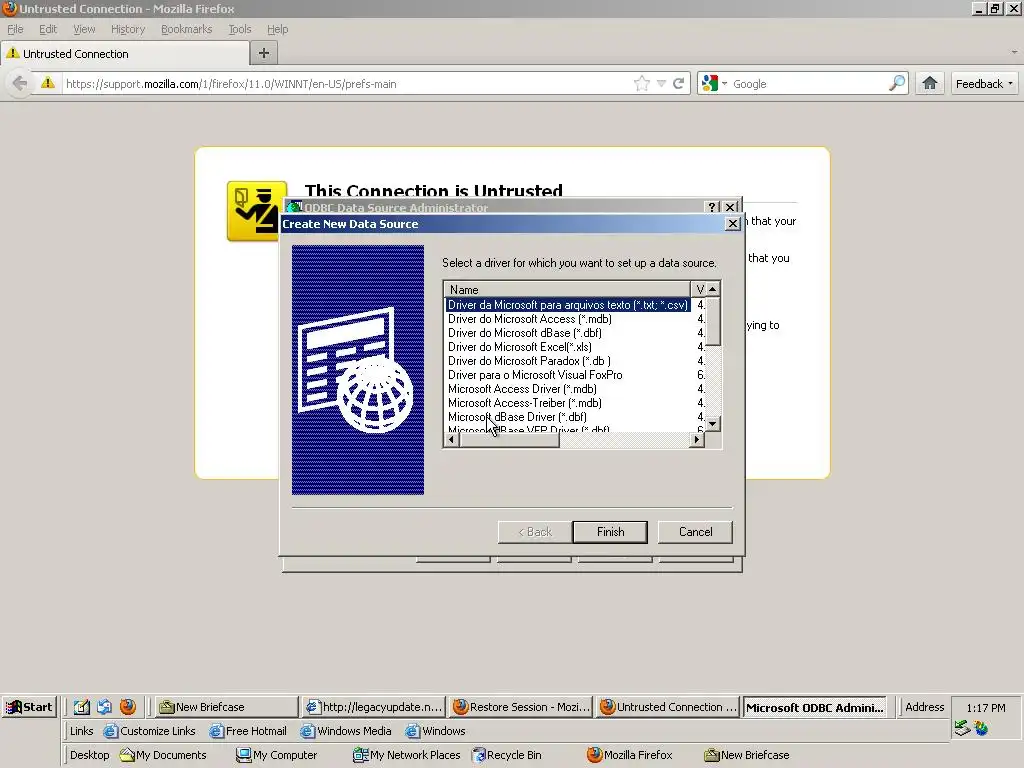Open My Network Places toolbar shortcut
Image resolution: width=1024 pixels, height=768 pixels.
click(x=407, y=755)
